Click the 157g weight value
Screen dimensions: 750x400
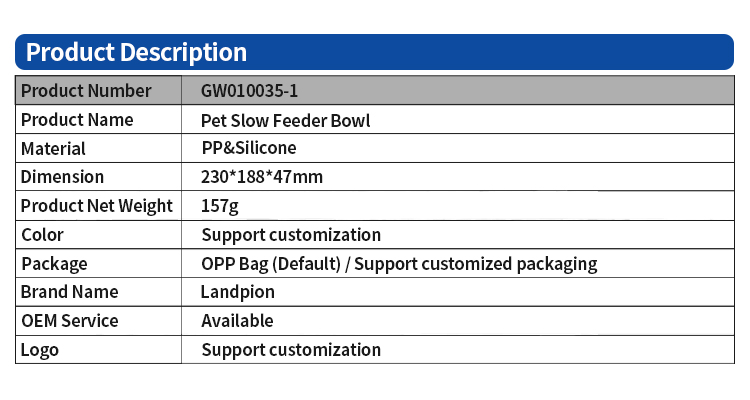(220, 206)
